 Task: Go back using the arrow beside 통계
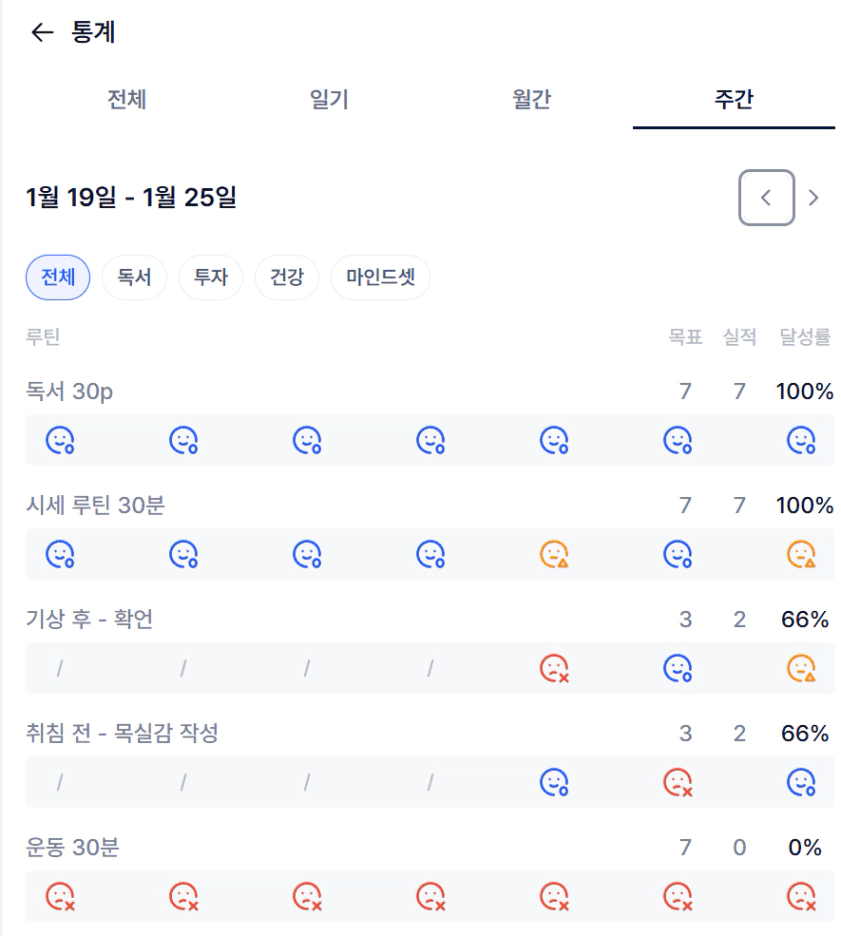click(x=41, y=33)
